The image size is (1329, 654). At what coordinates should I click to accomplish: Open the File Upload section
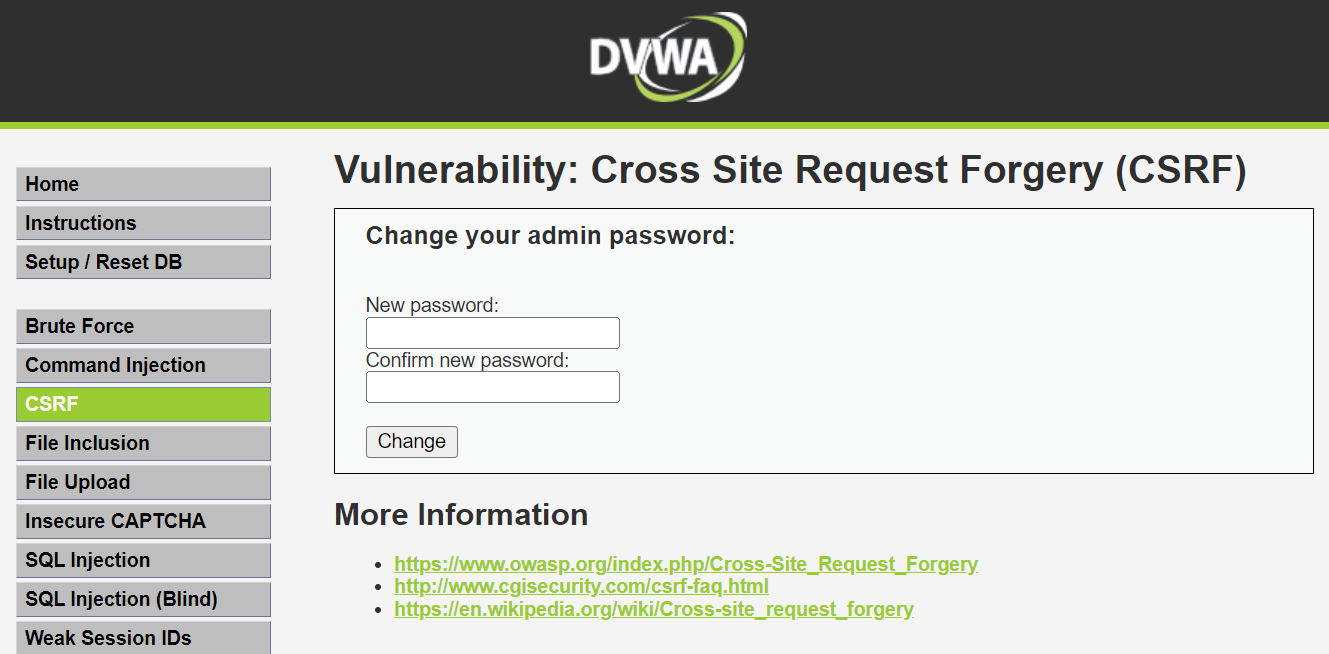143,482
